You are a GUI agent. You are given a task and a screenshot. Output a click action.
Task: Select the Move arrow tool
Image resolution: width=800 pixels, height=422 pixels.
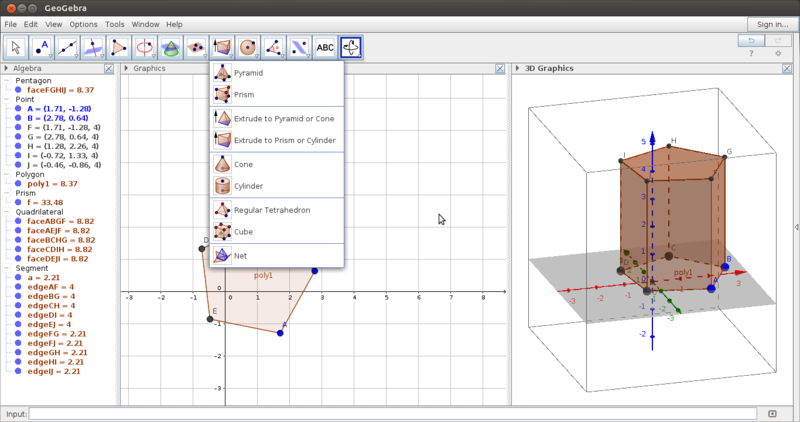16,47
